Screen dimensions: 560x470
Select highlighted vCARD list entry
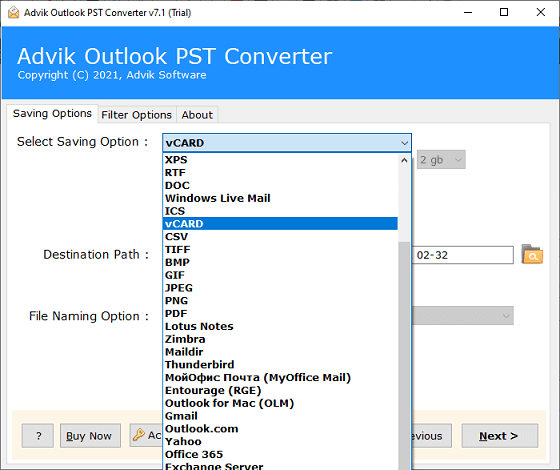coord(280,224)
